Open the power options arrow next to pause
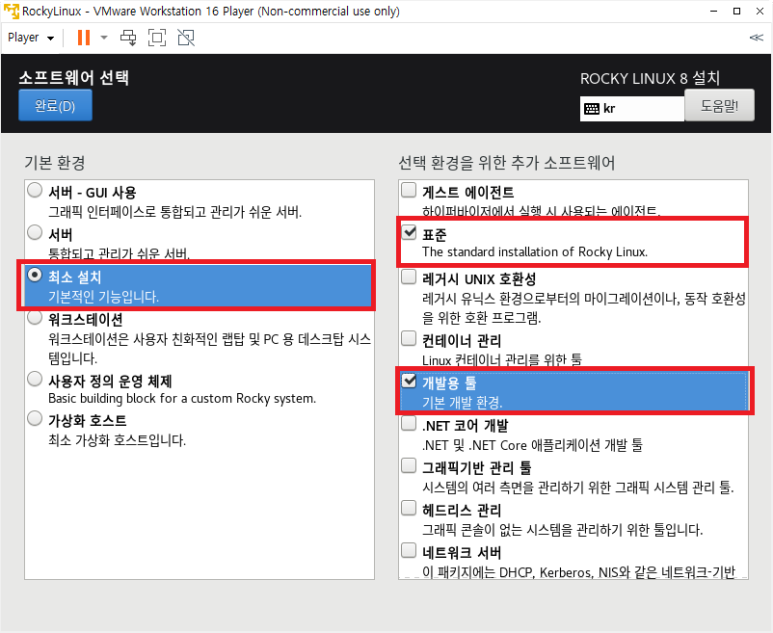This screenshot has width=773, height=633. click(104, 37)
